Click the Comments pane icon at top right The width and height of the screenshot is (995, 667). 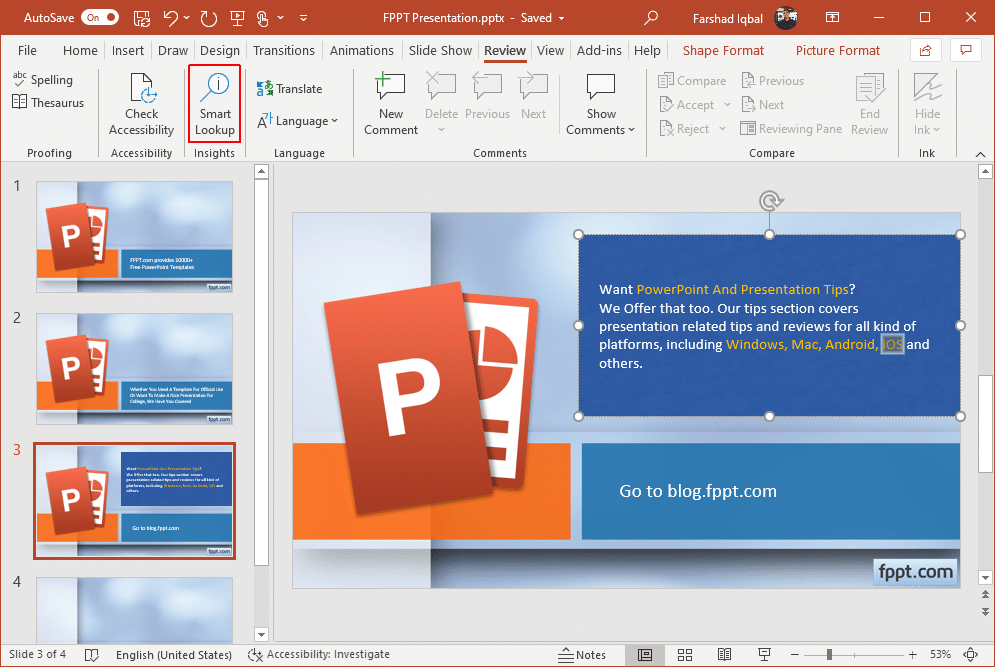point(966,50)
